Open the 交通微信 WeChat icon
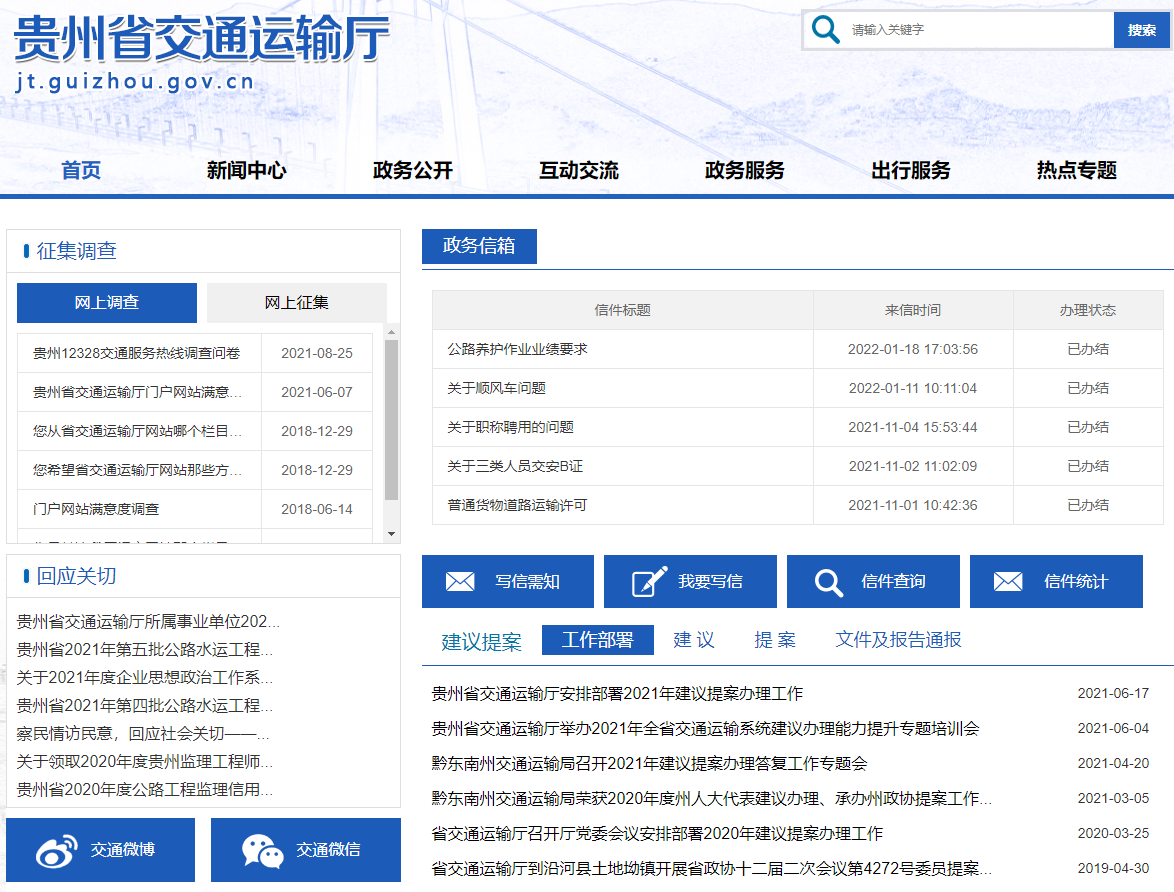 click(x=262, y=850)
